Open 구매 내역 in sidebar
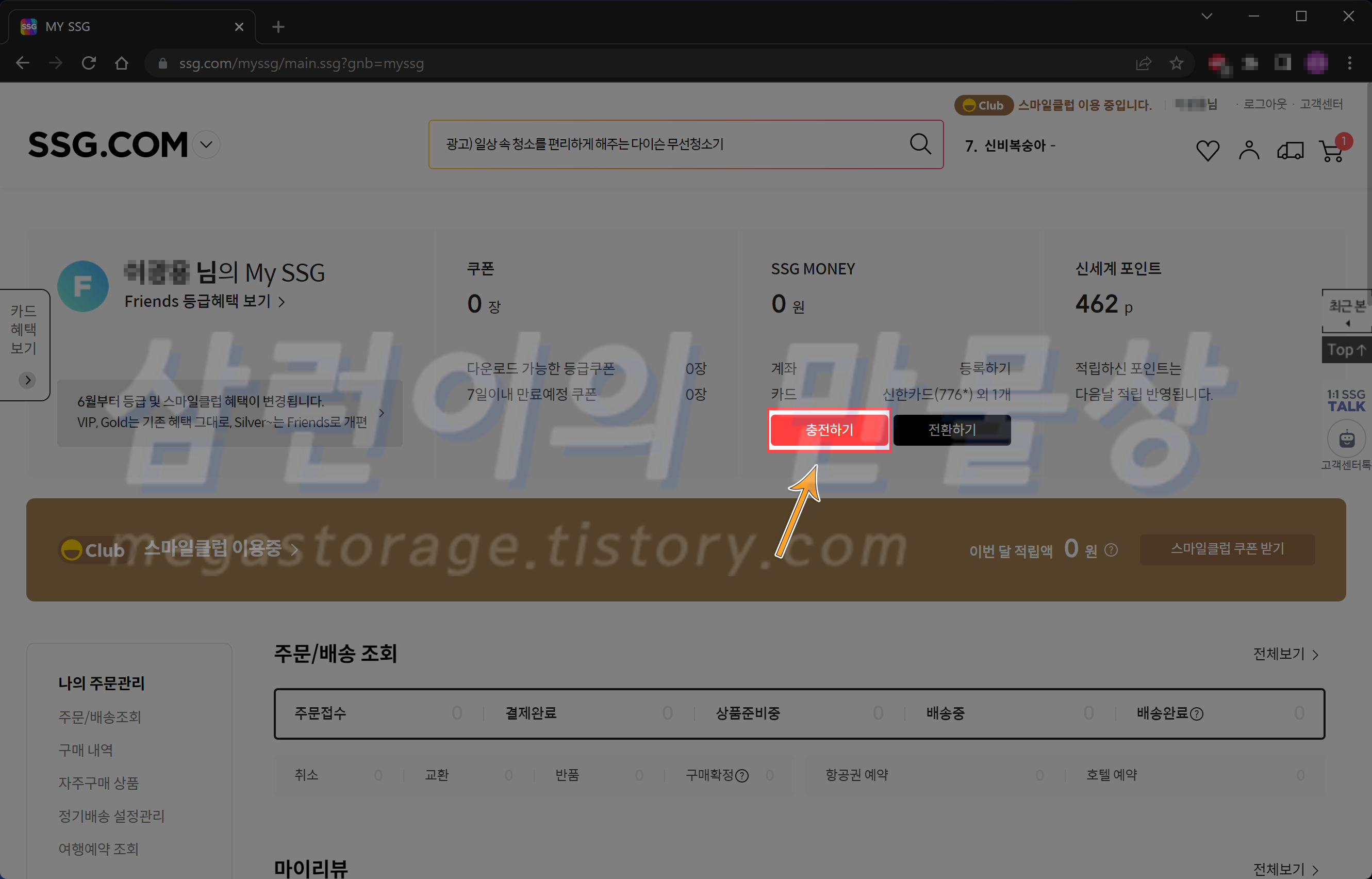Viewport: 1372px width, 879px height. (86, 751)
